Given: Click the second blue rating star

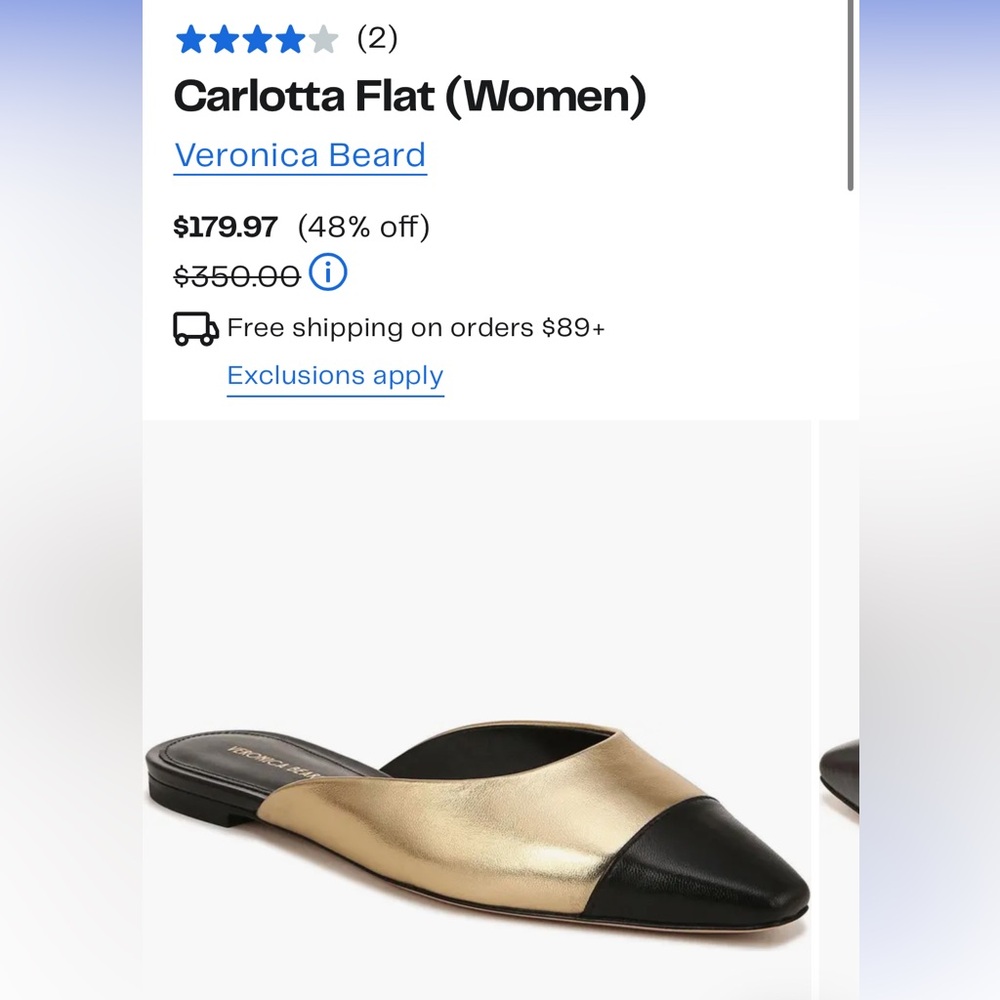Looking at the screenshot, I should pyautogui.click(x=222, y=38).
